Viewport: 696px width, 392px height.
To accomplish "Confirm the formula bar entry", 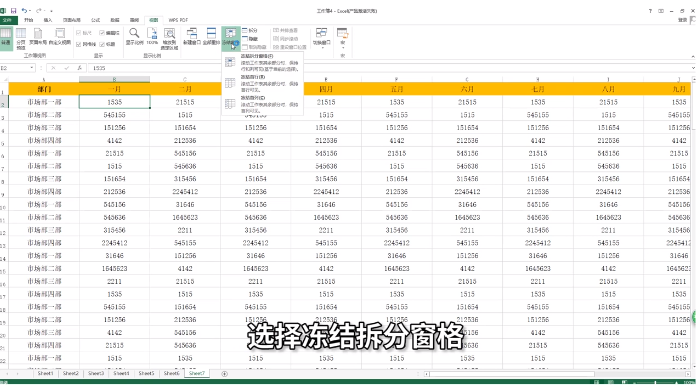I will point(67,68).
